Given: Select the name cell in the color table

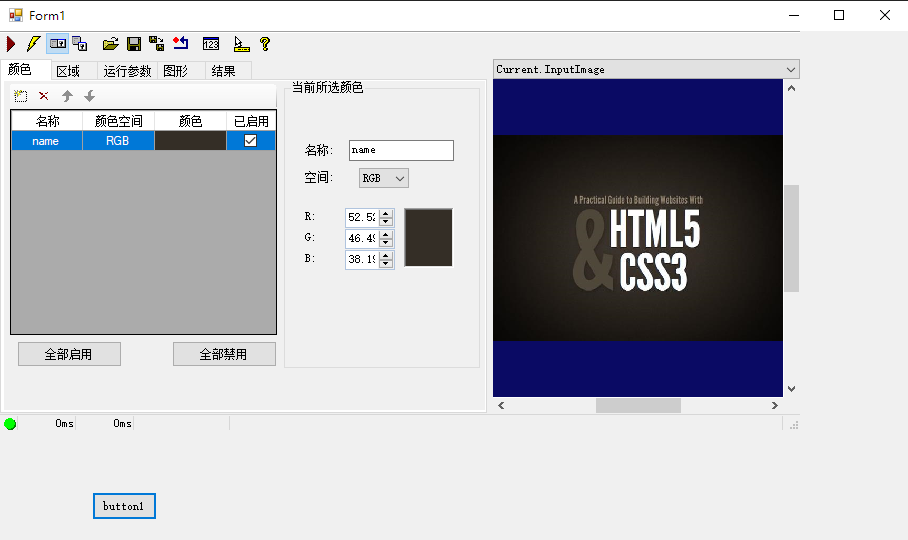Looking at the screenshot, I should tap(46, 141).
